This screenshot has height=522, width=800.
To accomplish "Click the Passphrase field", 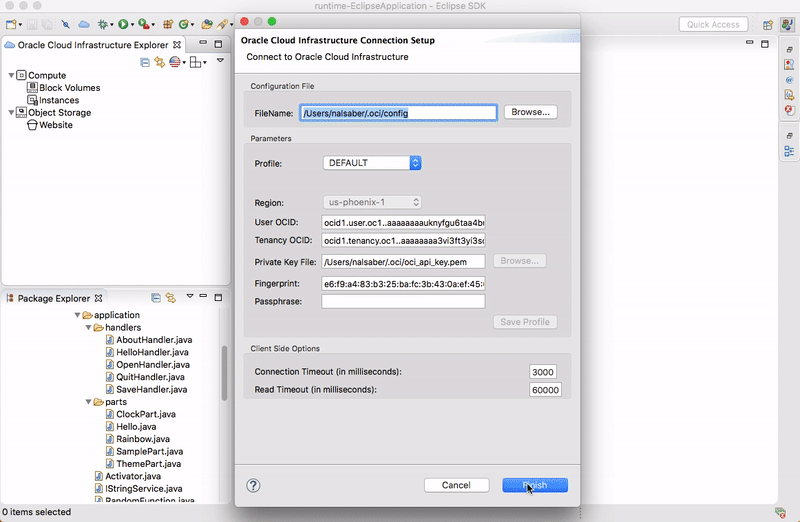I will [403, 302].
